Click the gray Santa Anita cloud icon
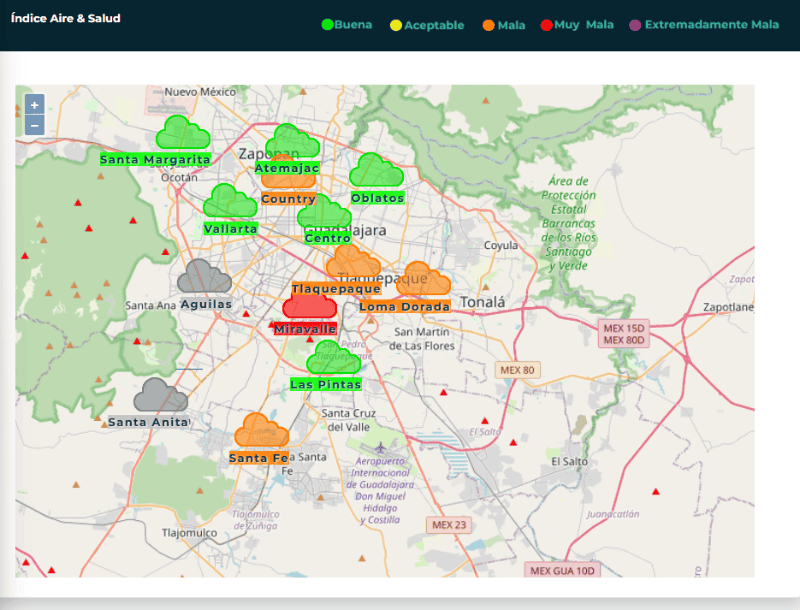Screen dimensions: 800x610 [160, 396]
